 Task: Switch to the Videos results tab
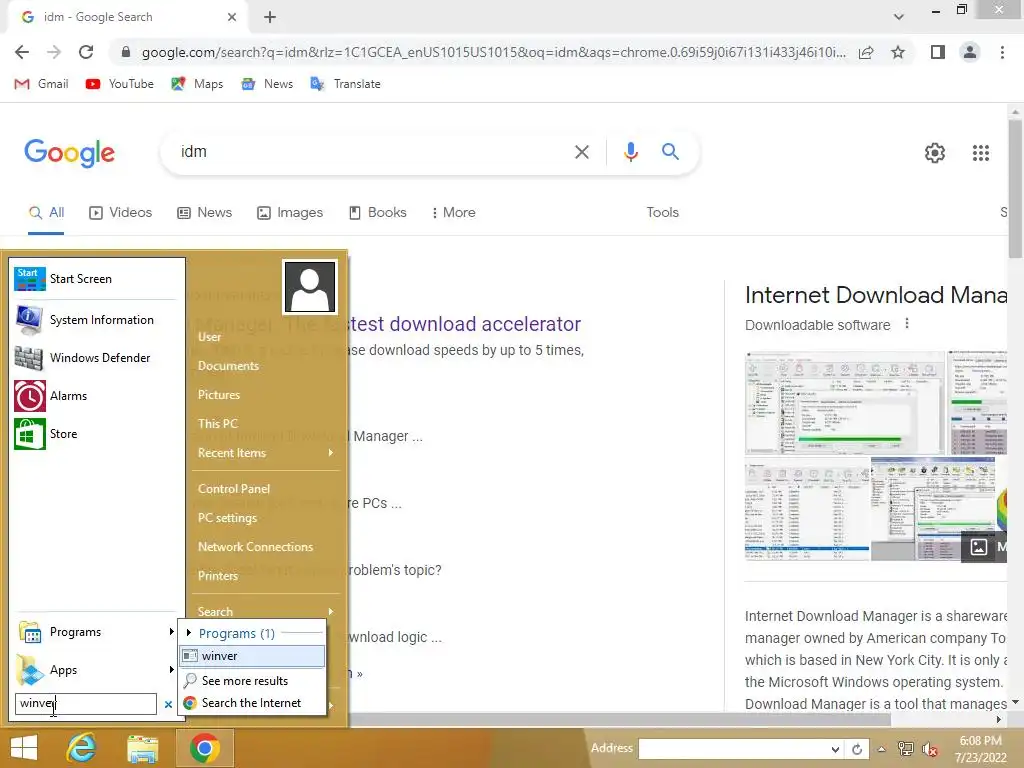120,213
